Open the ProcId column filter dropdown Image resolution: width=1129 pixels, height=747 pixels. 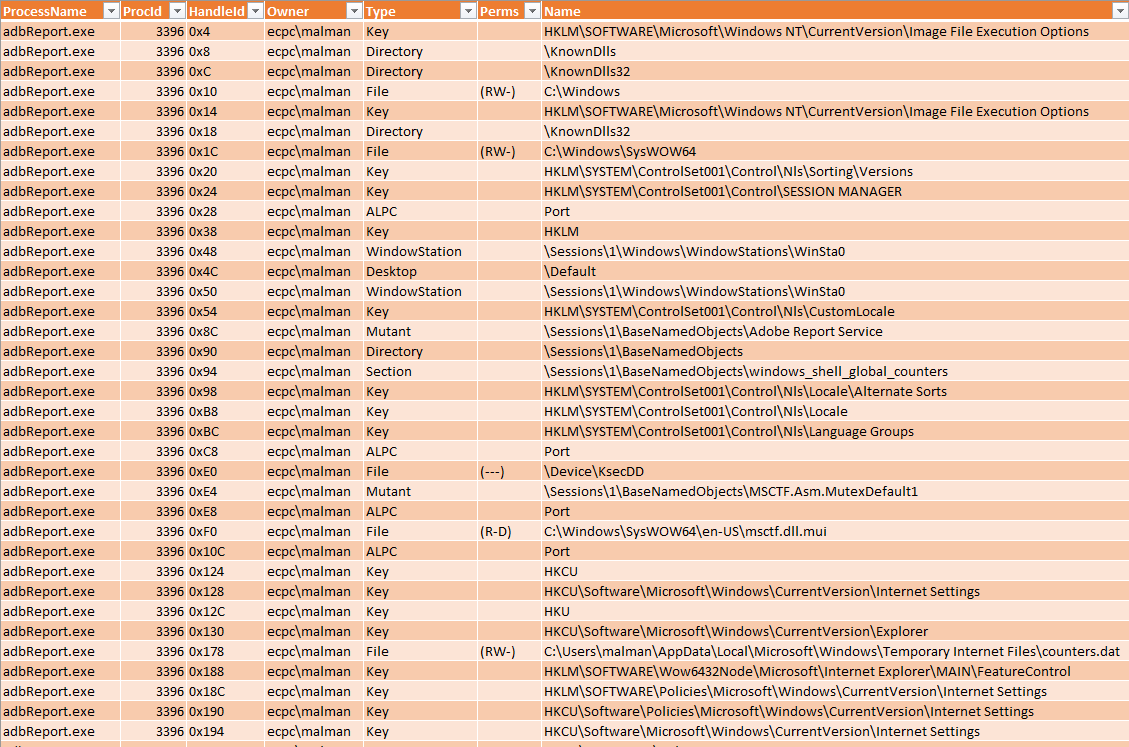coord(177,11)
